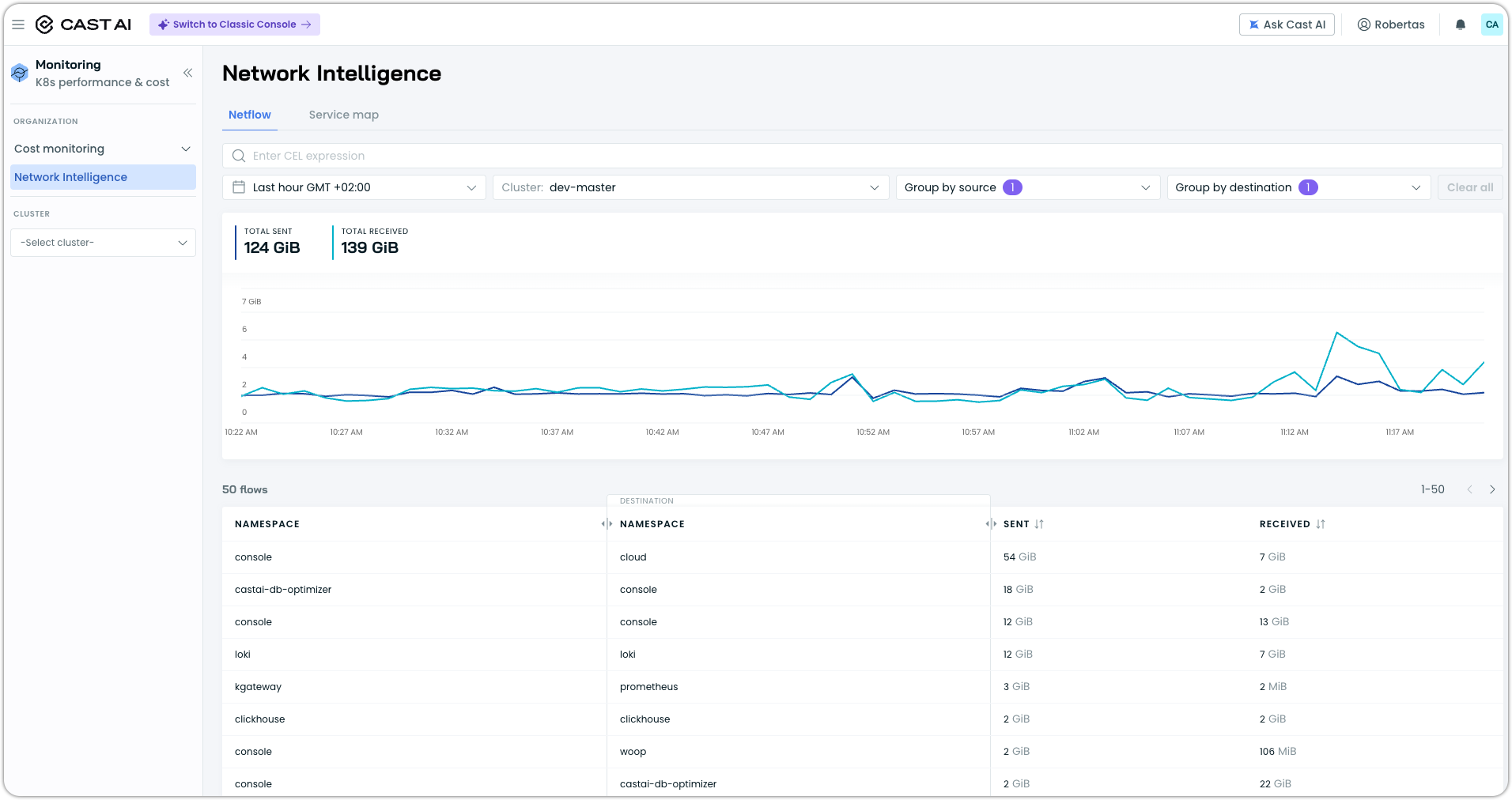Go to previous page of flows
Viewport: 1512px width, 800px height.
tap(1469, 489)
